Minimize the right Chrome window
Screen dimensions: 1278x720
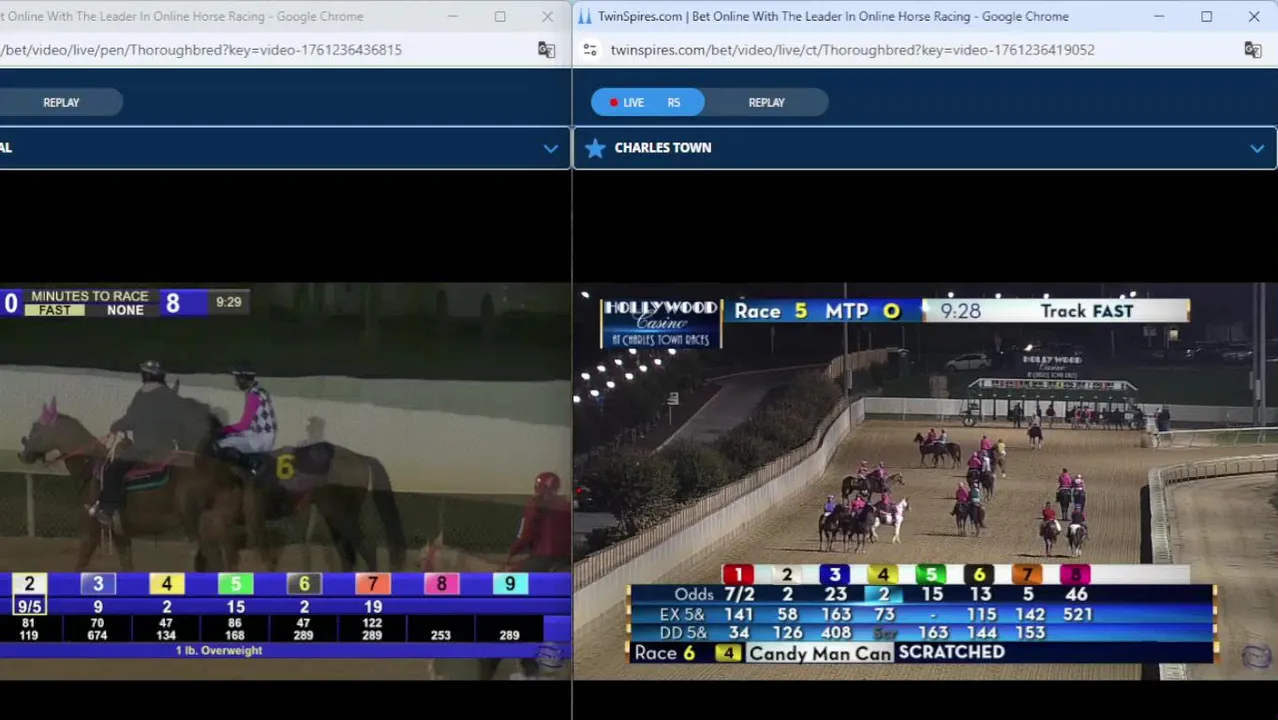click(x=1159, y=16)
